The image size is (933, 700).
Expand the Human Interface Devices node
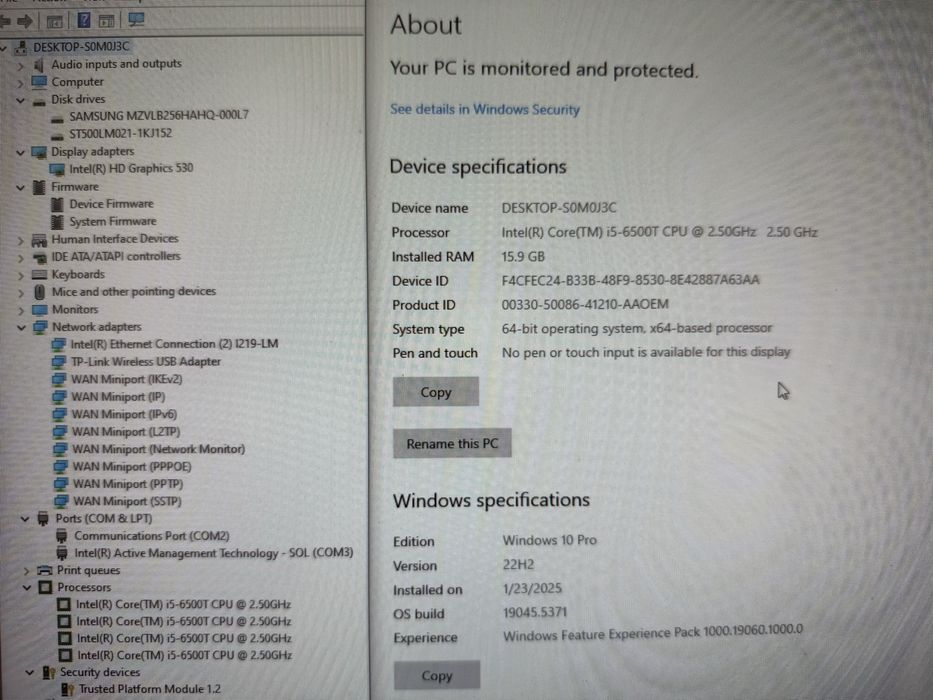pyautogui.click(x=21, y=241)
